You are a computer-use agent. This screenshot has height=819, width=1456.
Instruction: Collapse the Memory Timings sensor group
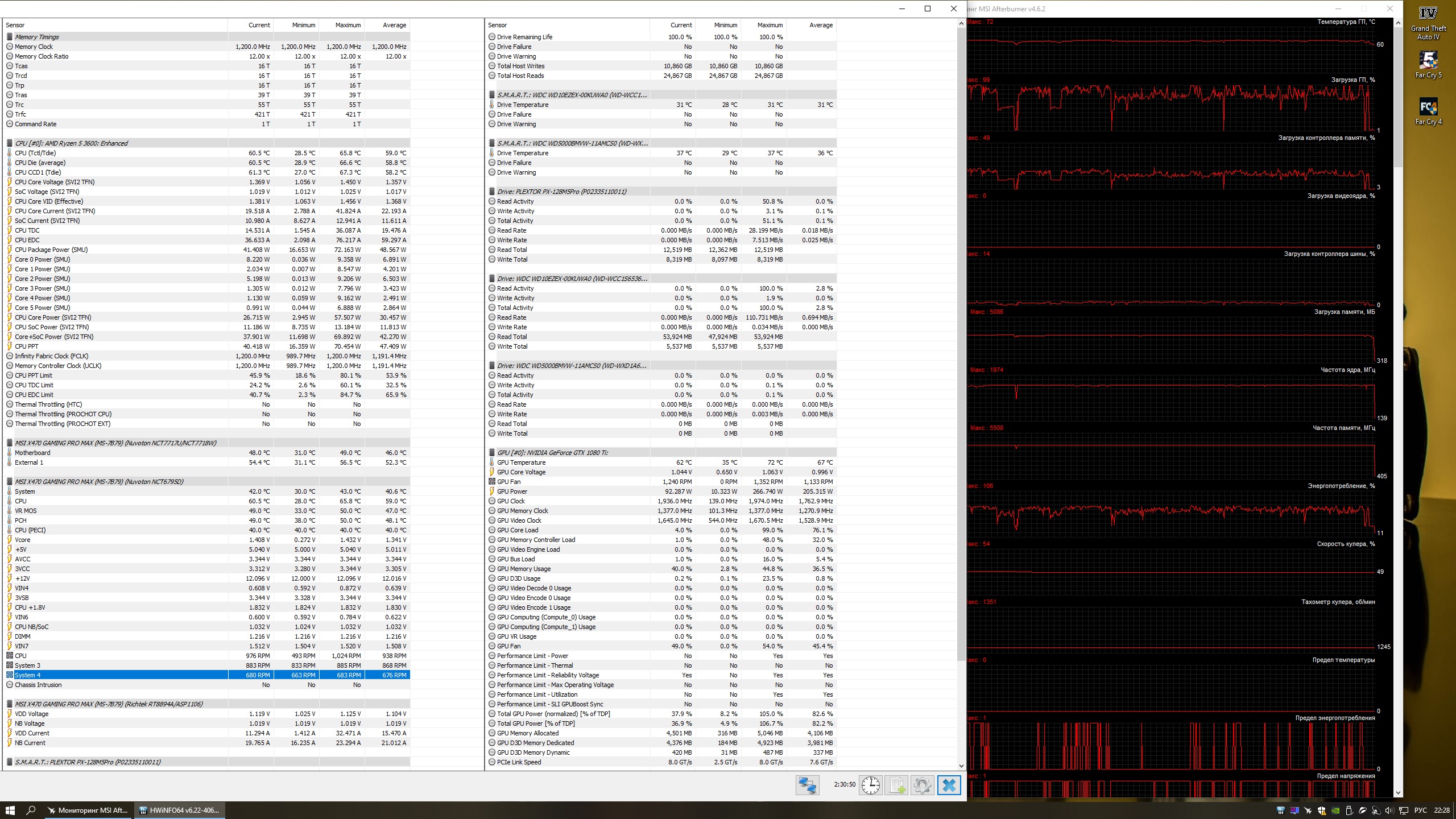pyautogui.click(x=36, y=37)
